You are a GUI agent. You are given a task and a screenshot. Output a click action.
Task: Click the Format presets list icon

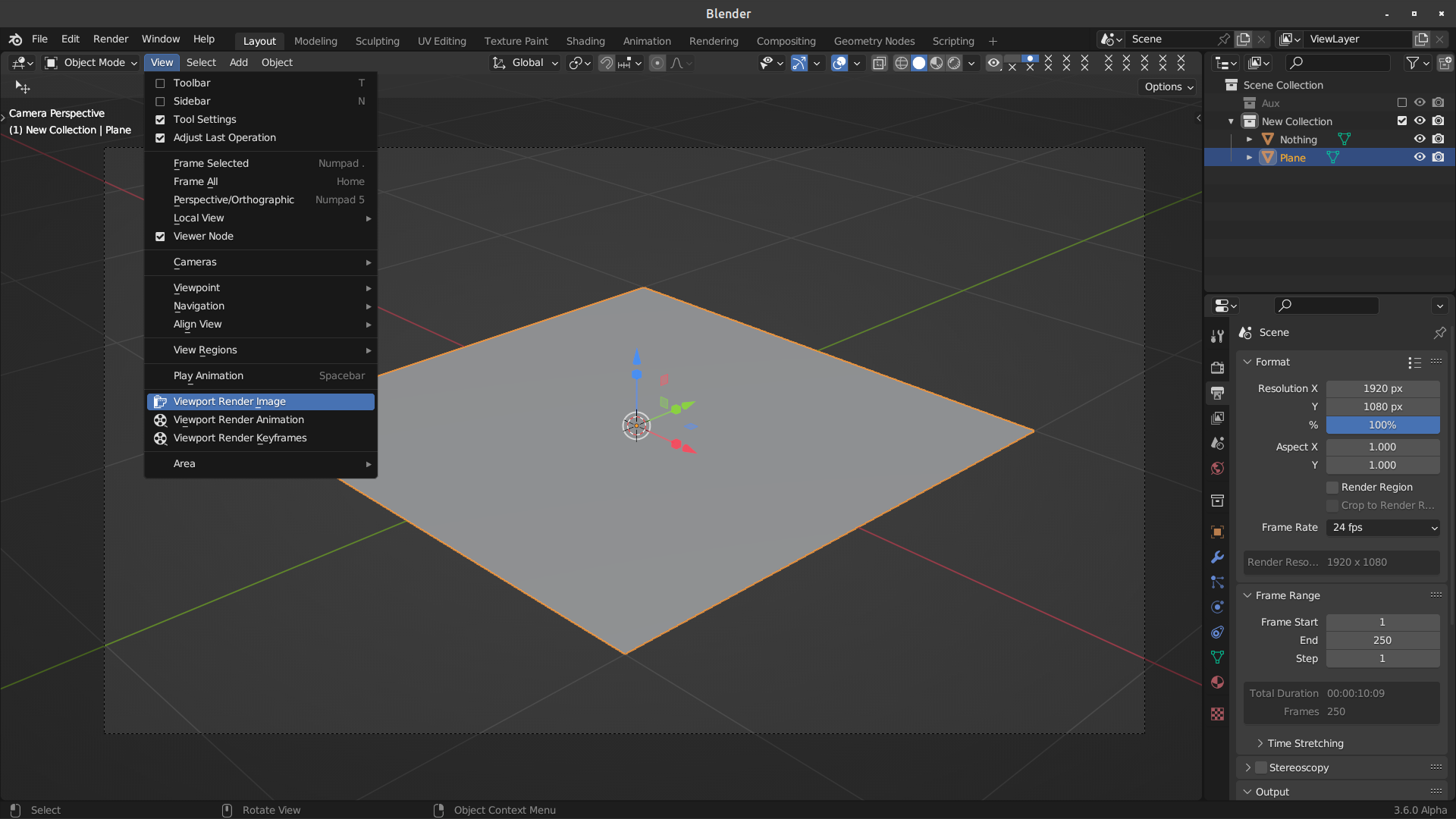1414,362
